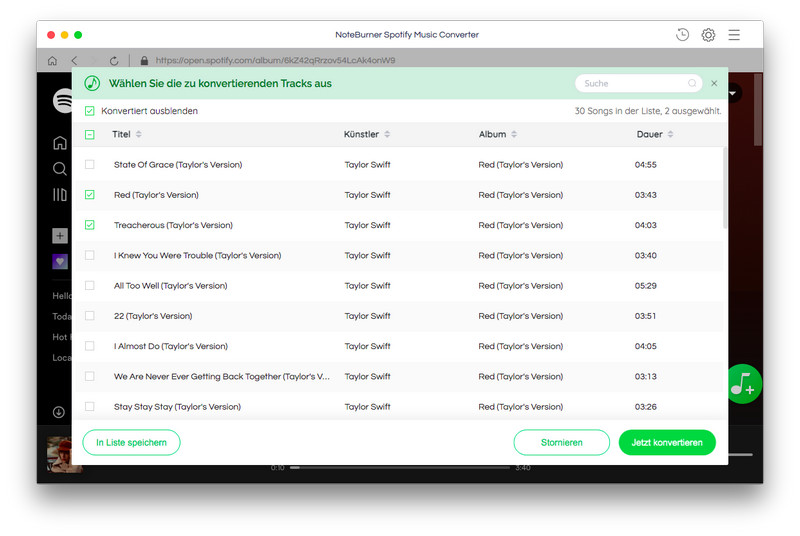Open conversion history clock icon
This screenshot has height=536, width=800.
coord(682,35)
